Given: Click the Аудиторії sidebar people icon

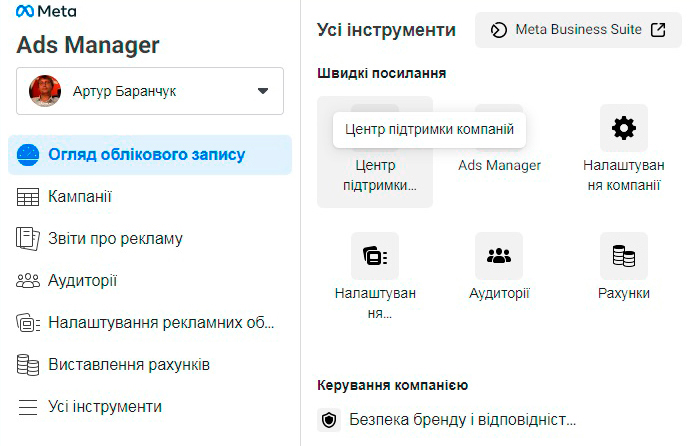Looking at the screenshot, I should coord(28,281).
